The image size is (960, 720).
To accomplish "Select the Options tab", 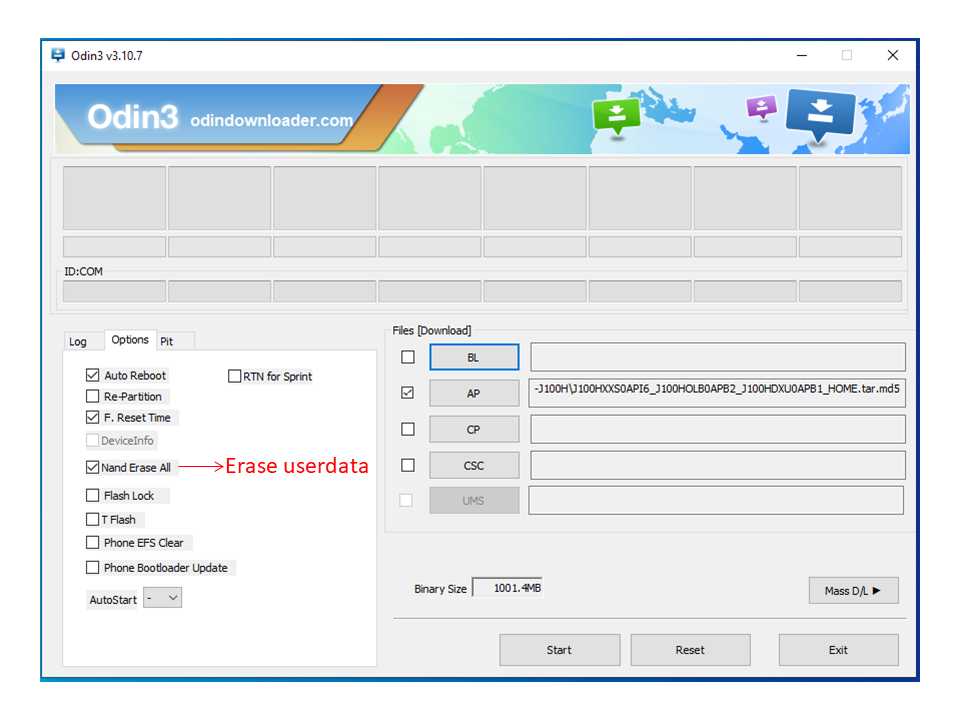I will pyautogui.click(x=130, y=339).
